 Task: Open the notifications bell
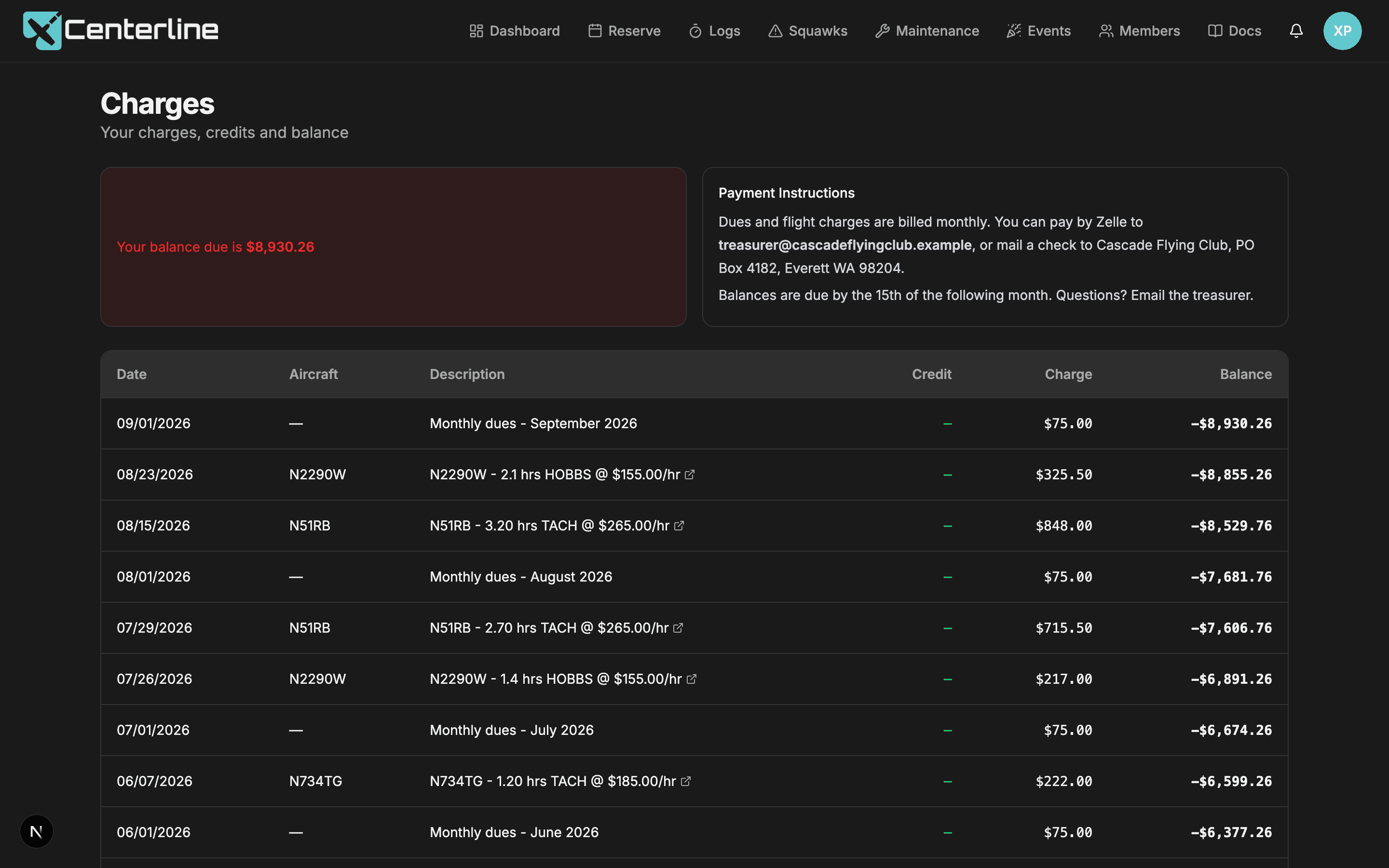point(1296,31)
